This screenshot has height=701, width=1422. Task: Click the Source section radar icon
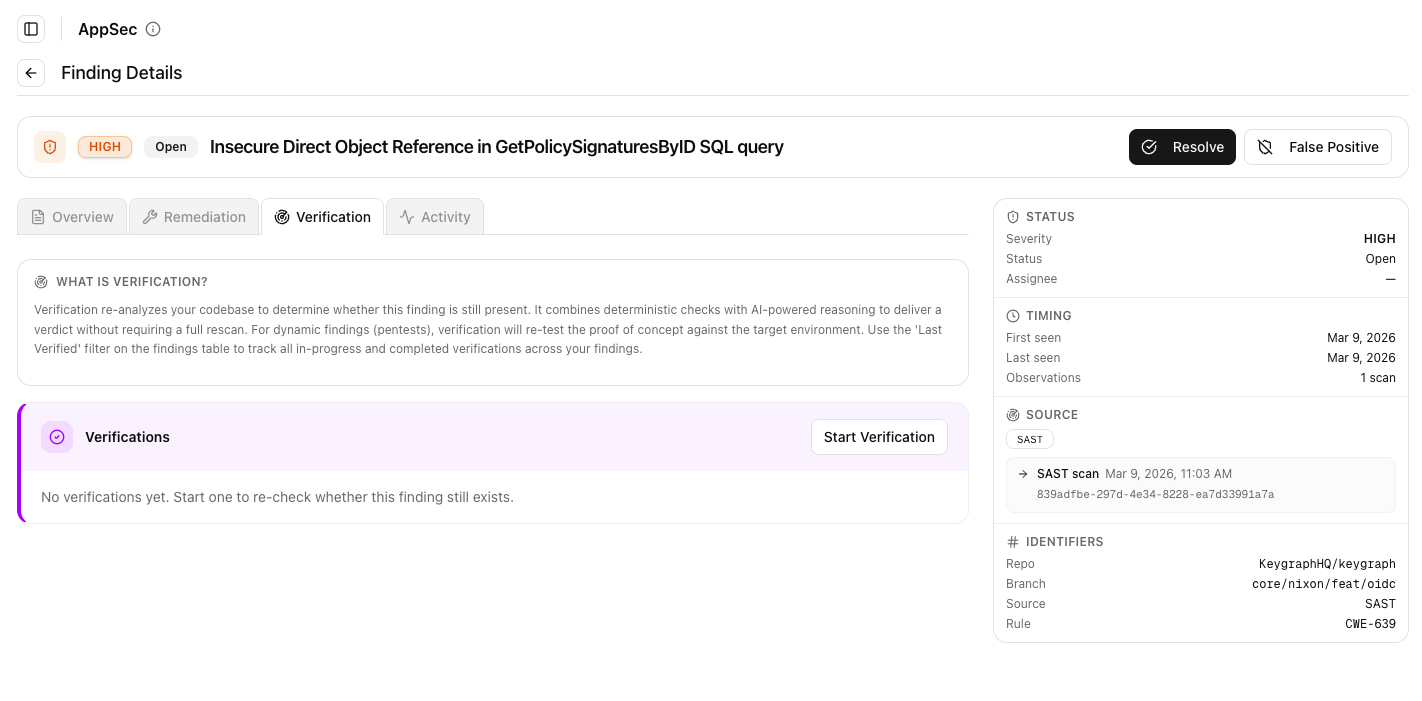tap(1013, 415)
